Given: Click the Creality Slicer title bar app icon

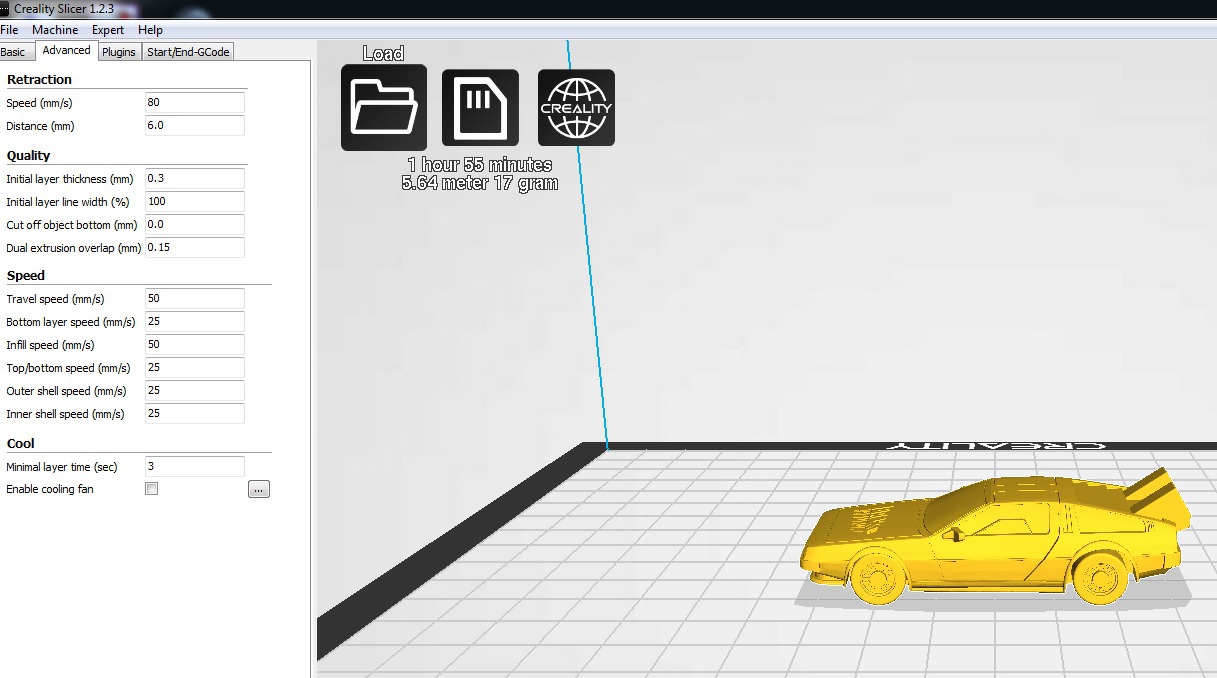Looking at the screenshot, I should tap(4, 9).
